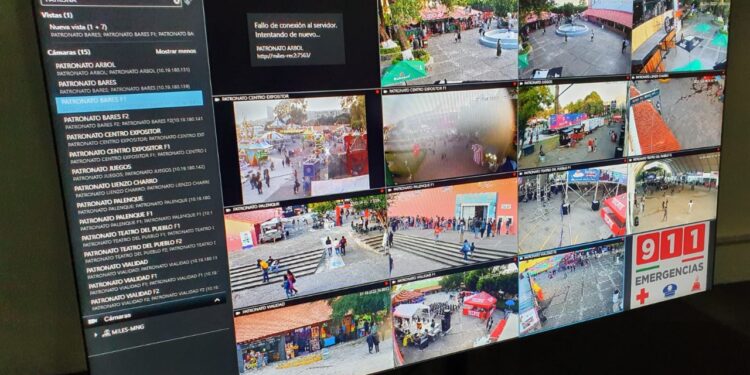Click the Fallo de conexión al servidor message
The image size is (750, 375).
point(296,29)
